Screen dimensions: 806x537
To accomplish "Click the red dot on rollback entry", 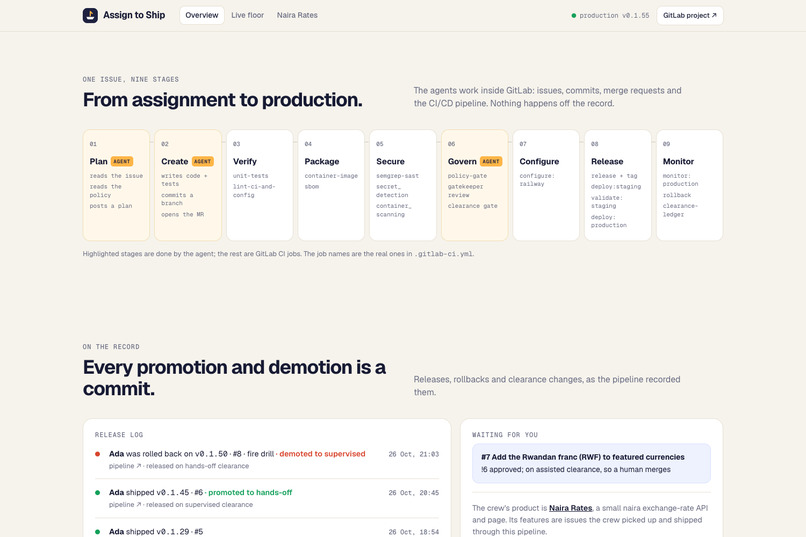I will 98,454.
